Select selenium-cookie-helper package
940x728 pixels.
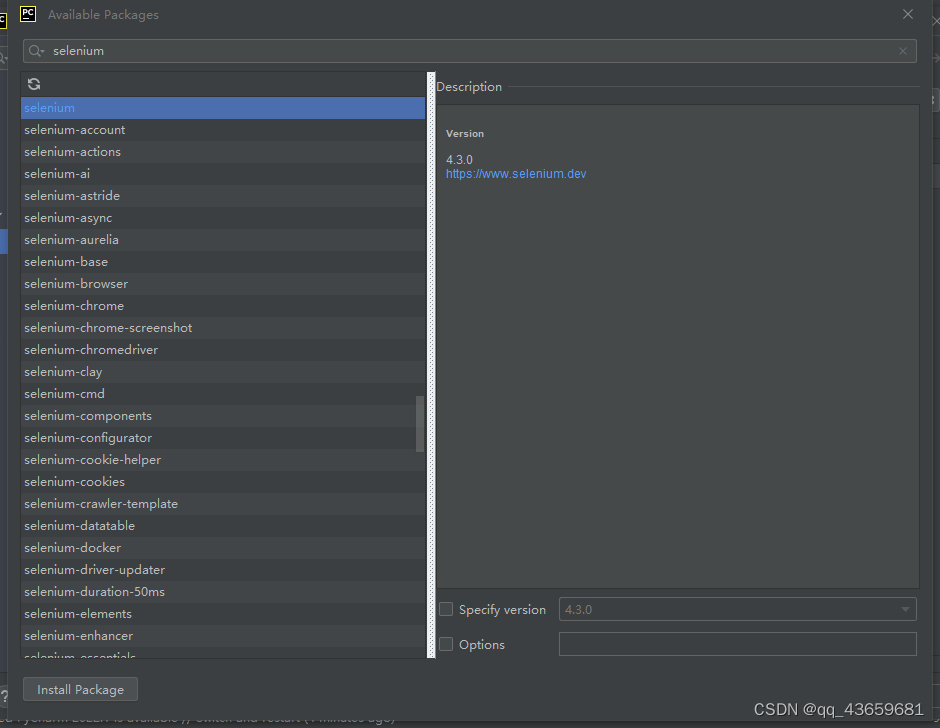(x=223, y=459)
